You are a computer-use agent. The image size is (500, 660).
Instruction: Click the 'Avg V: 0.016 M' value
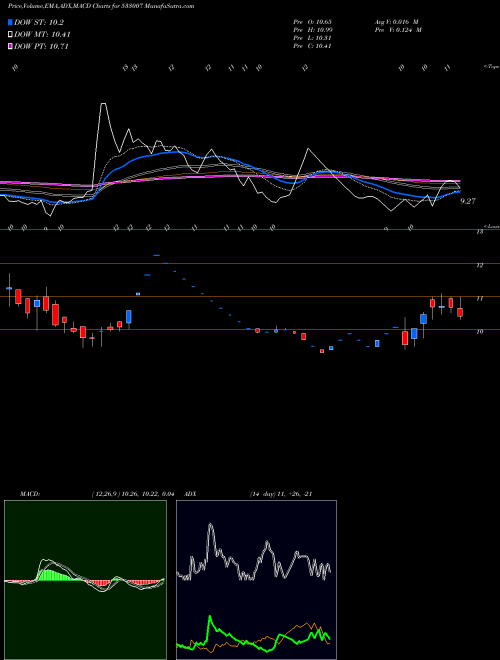point(396,22)
